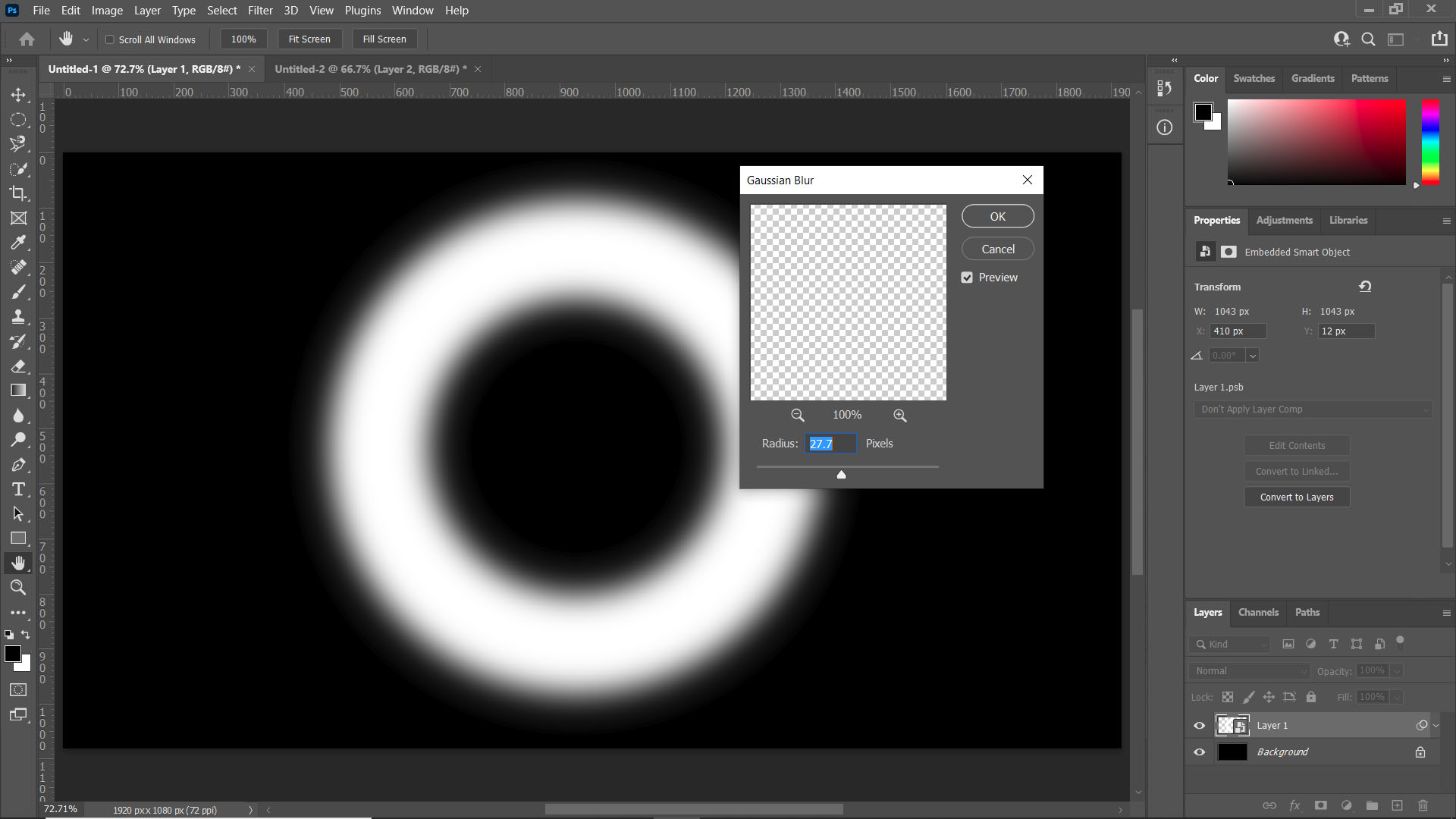The image size is (1456, 819).
Task: Click the Radius value input field
Action: (830, 443)
